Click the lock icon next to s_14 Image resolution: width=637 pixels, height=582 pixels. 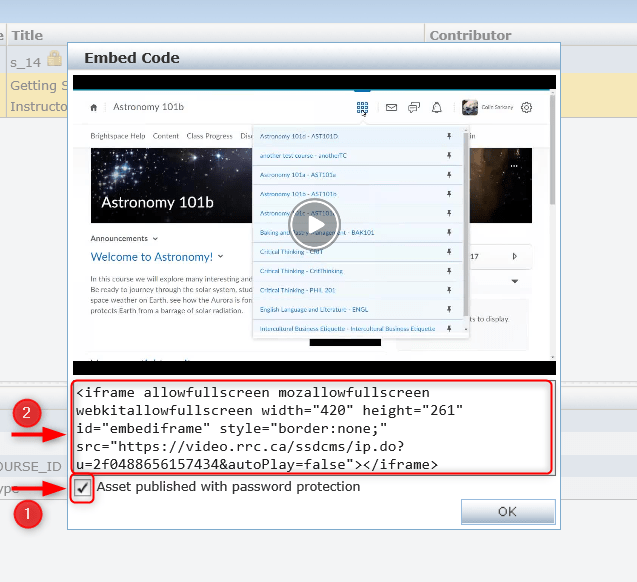pyautogui.click(x=54, y=61)
